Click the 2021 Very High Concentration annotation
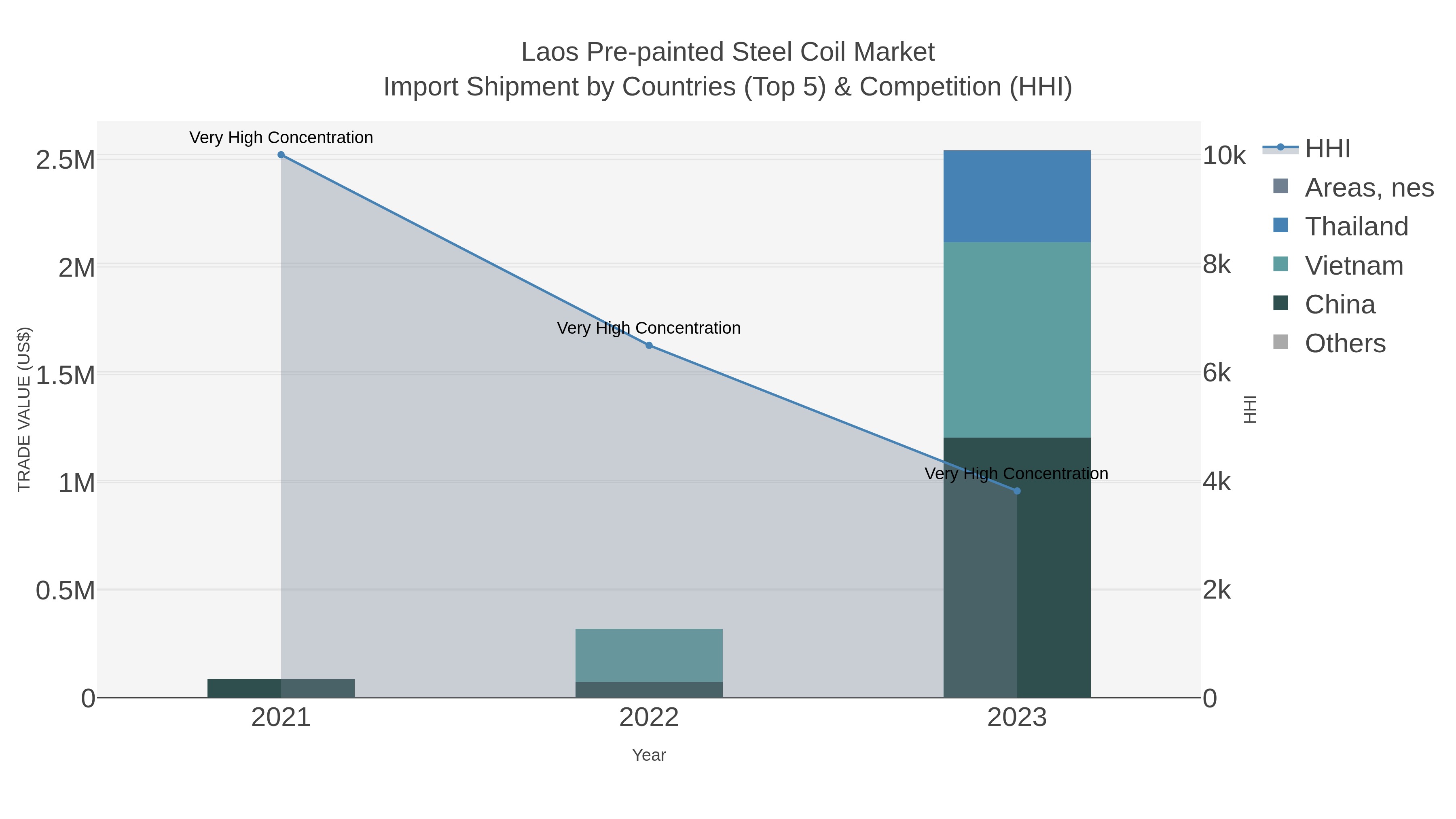Image resolution: width=1456 pixels, height=819 pixels. (281, 138)
